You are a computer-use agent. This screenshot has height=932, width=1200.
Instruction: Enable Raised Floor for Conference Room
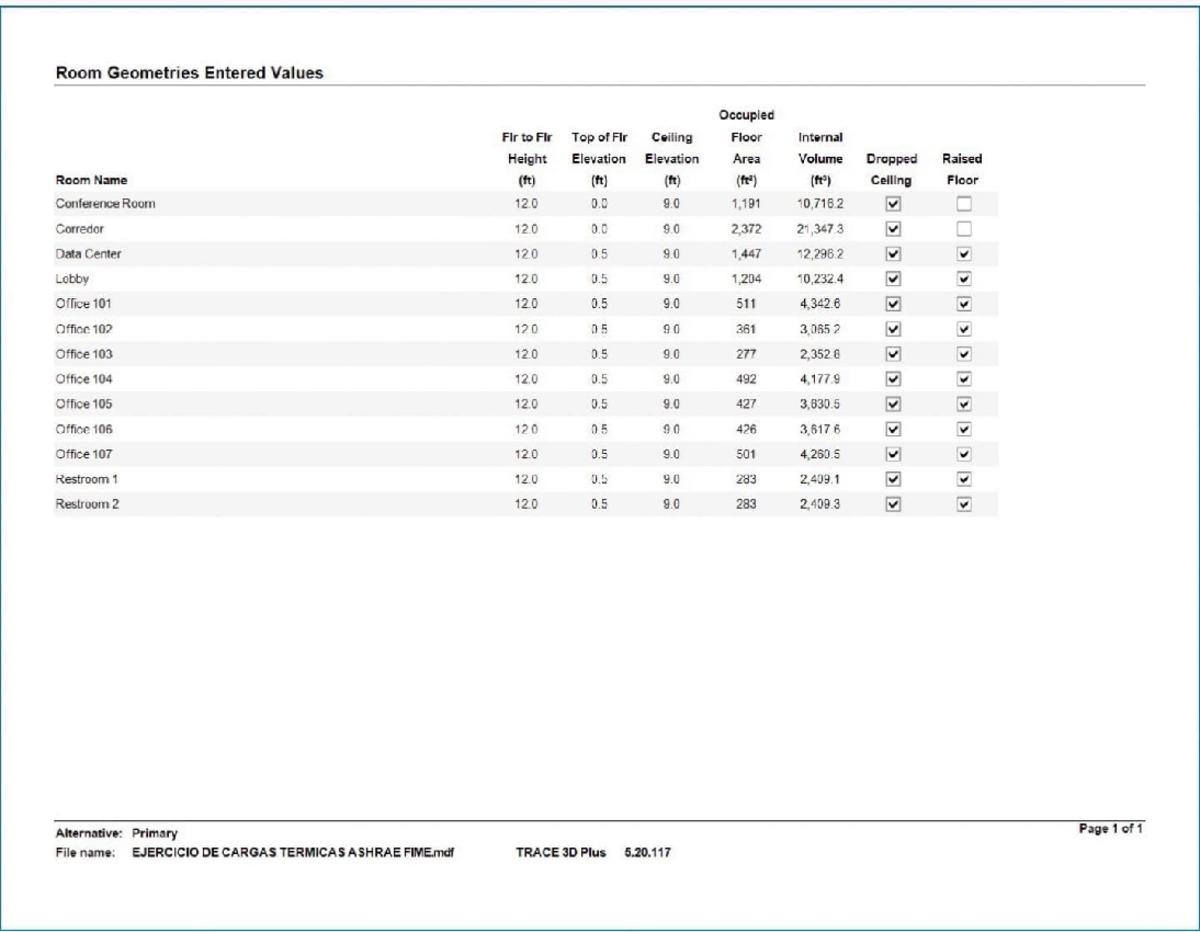964,204
